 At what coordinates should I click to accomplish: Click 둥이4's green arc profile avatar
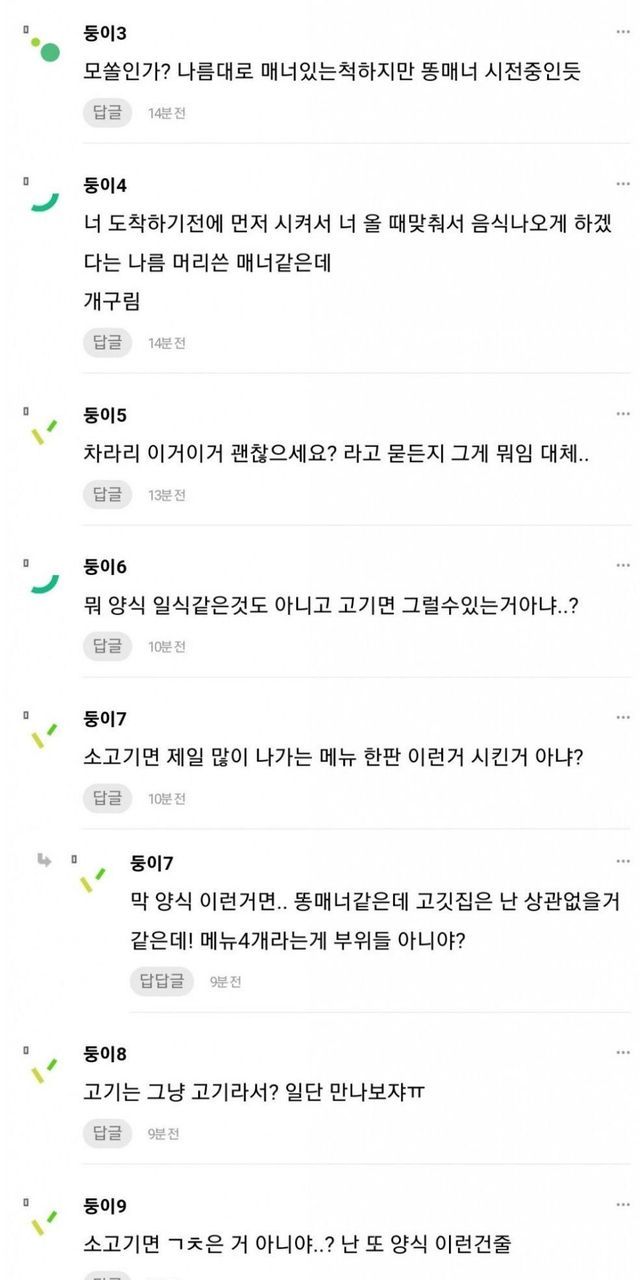[45, 200]
